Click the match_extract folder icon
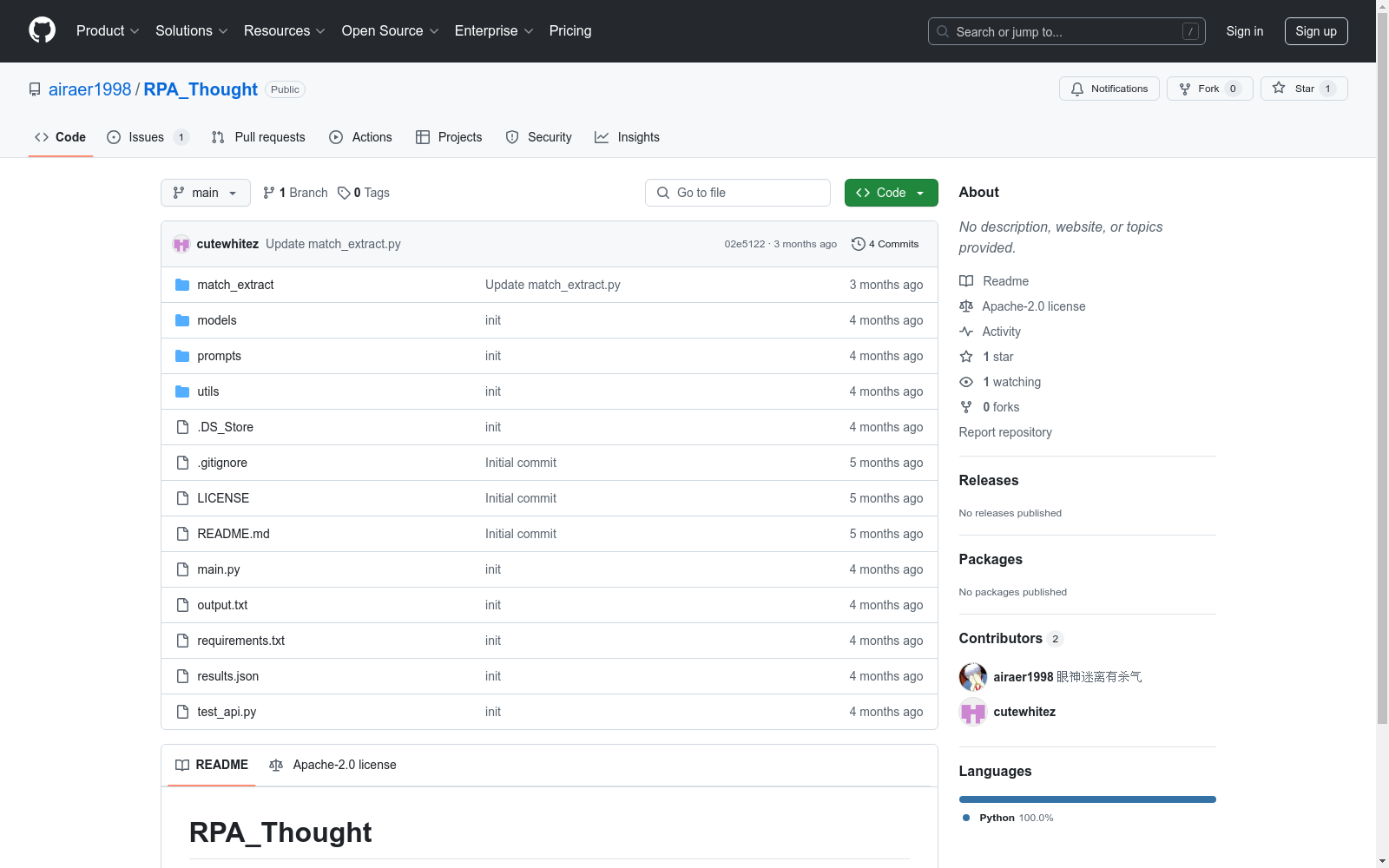The image size is (1389, 868). (182, 285)
